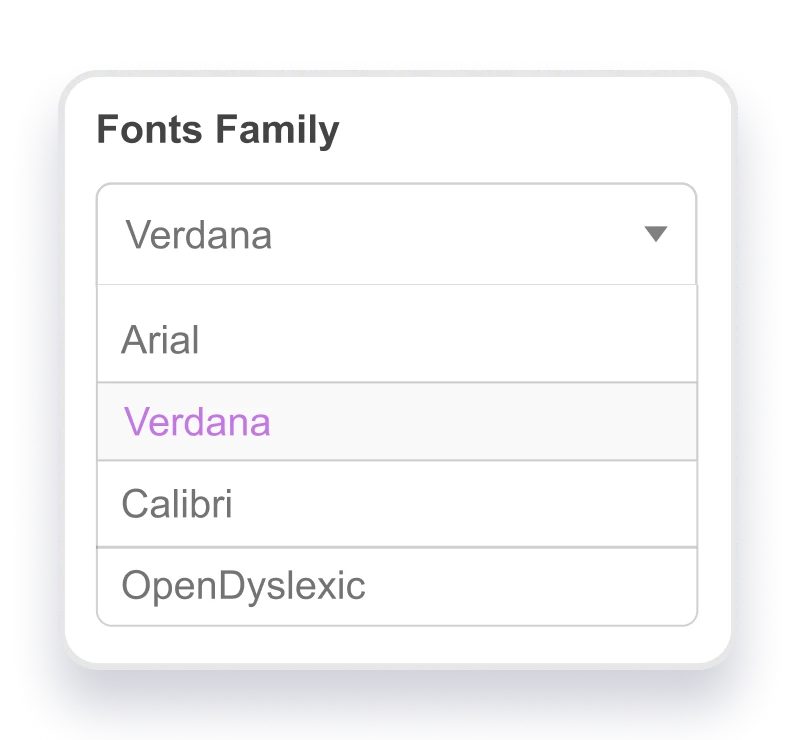Click the grey-highlighted Verdana row
800x740 pixels.
click(396, 422)
